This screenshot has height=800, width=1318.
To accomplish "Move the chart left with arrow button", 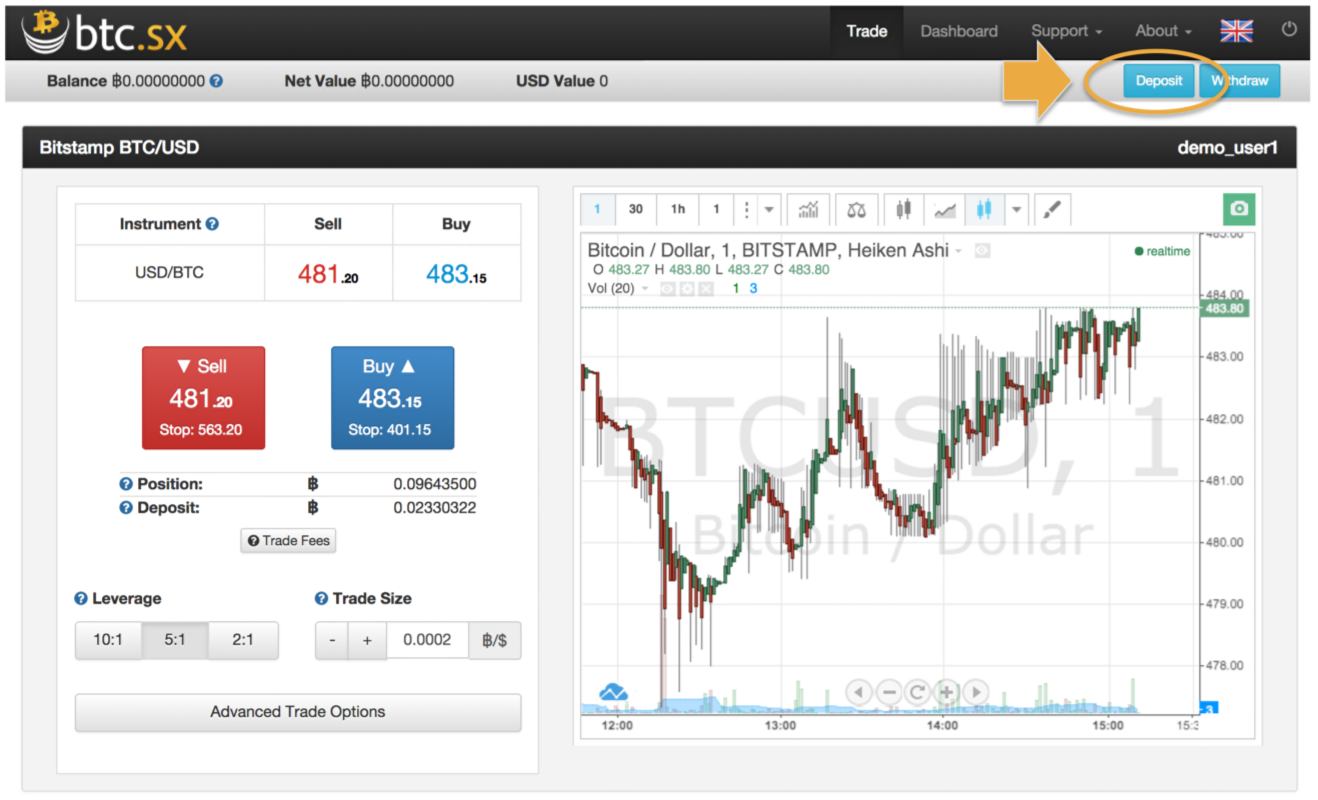I will tap(859, 692).
